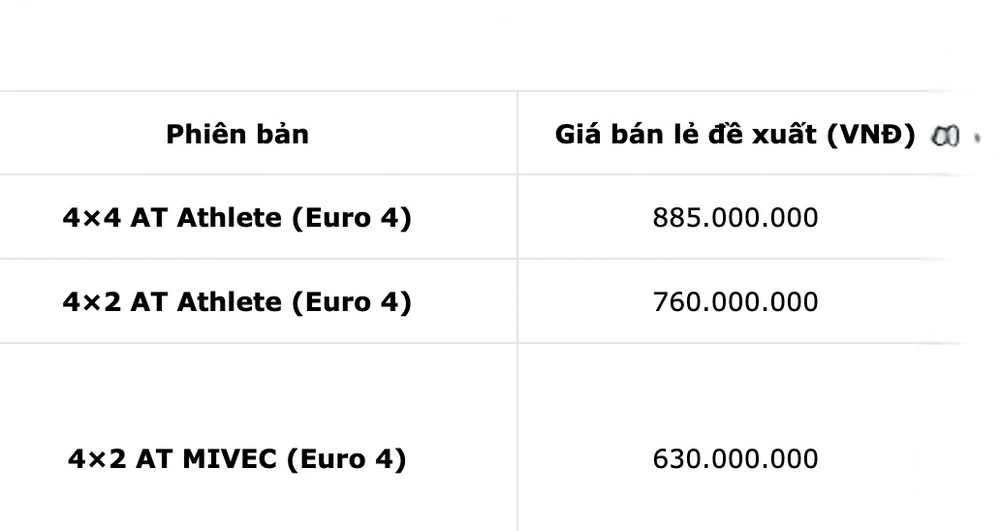The height and width of the screenshot is (531, 1000).
Task: Click "(Euro 4)" in the MIVEC row
Action: point(346,459)
